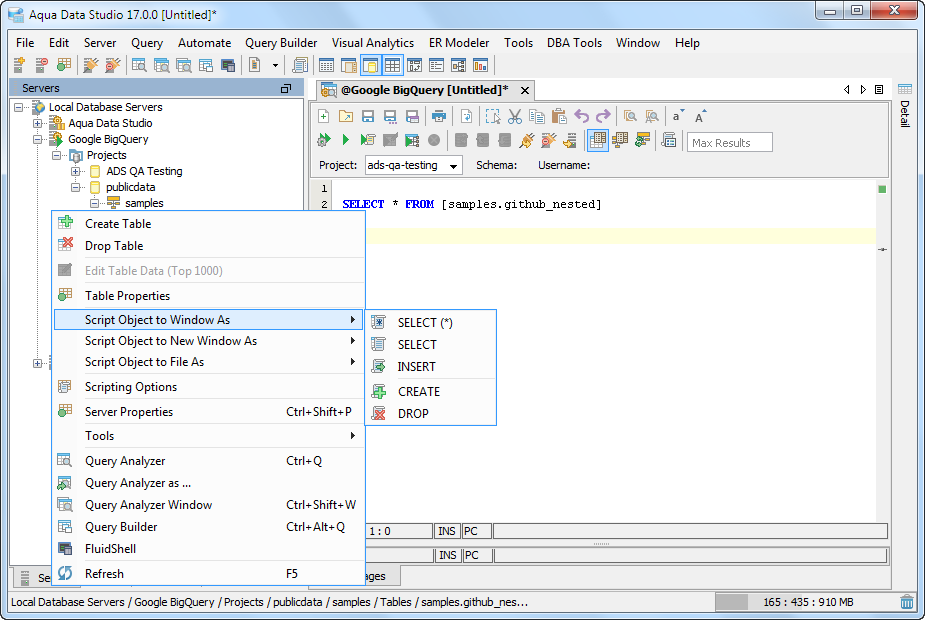The height and width of the screenshot is (620, 925).
Task: Click the reconnect plug icon in query toolbar
Action: 526,140
